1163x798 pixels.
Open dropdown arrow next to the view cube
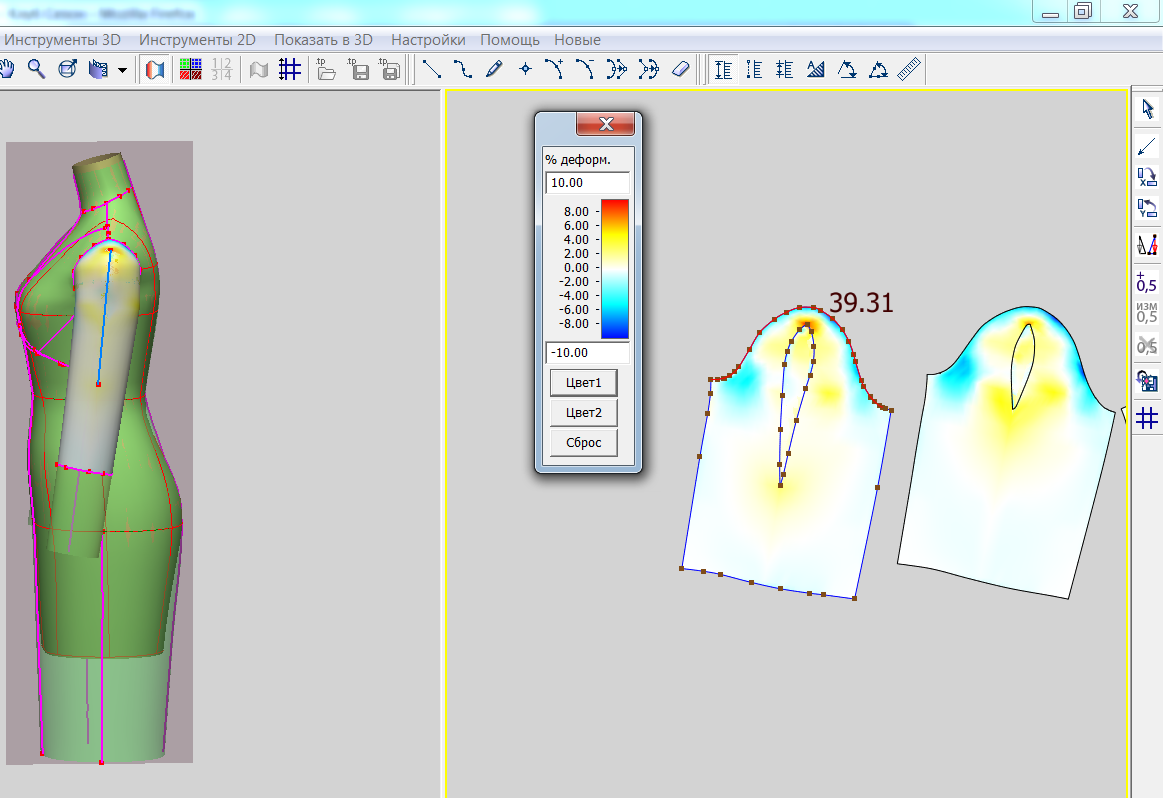point(122,70)
